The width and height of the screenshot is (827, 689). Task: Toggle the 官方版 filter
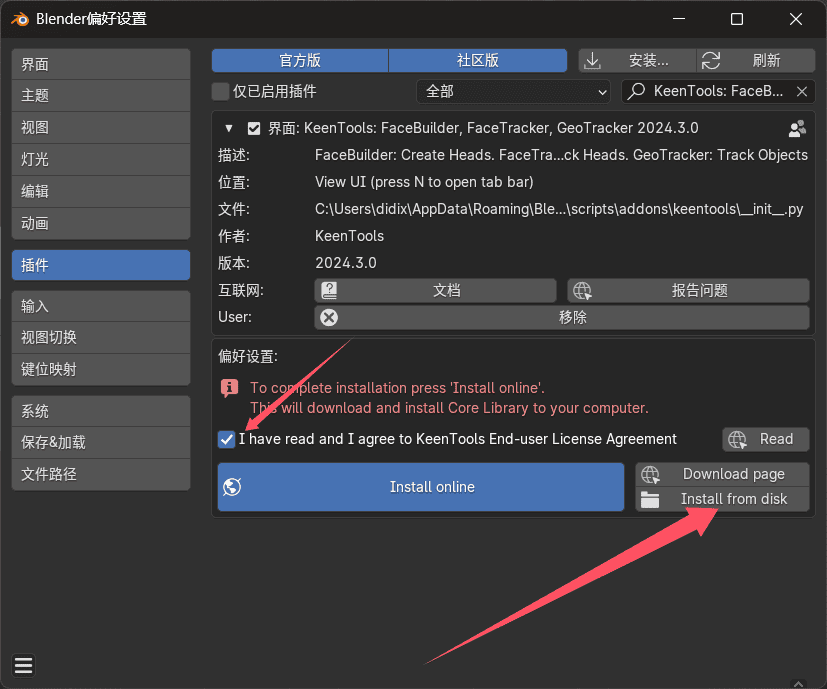pos(300,61)
